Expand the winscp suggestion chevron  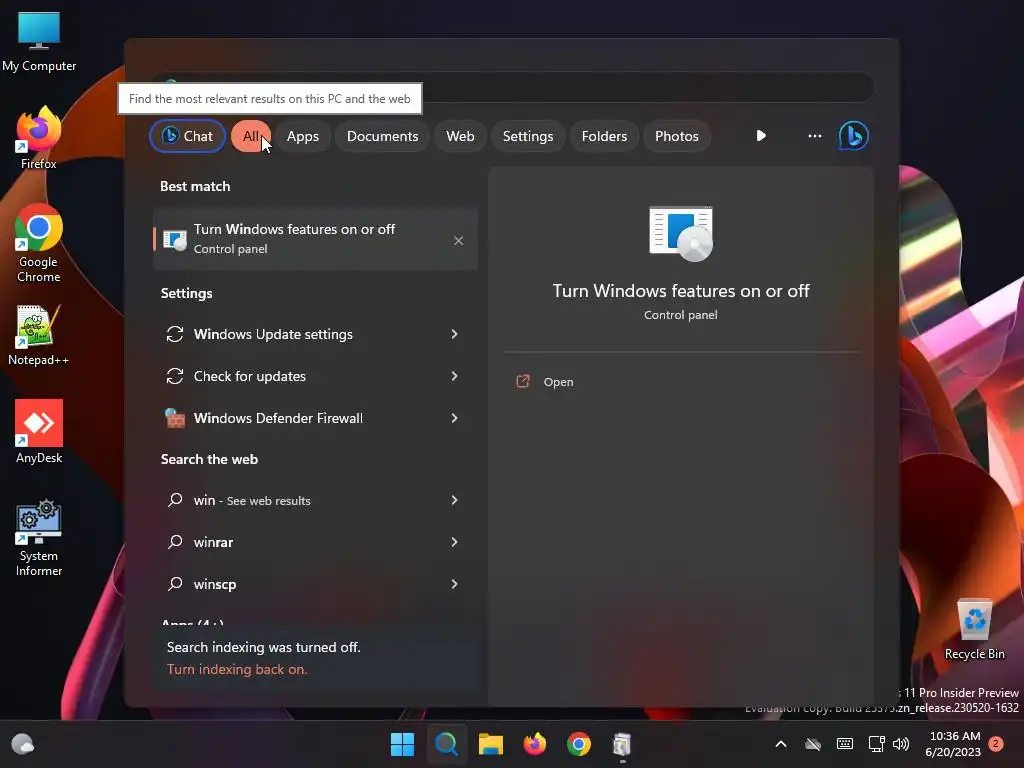tap(454, 584)
